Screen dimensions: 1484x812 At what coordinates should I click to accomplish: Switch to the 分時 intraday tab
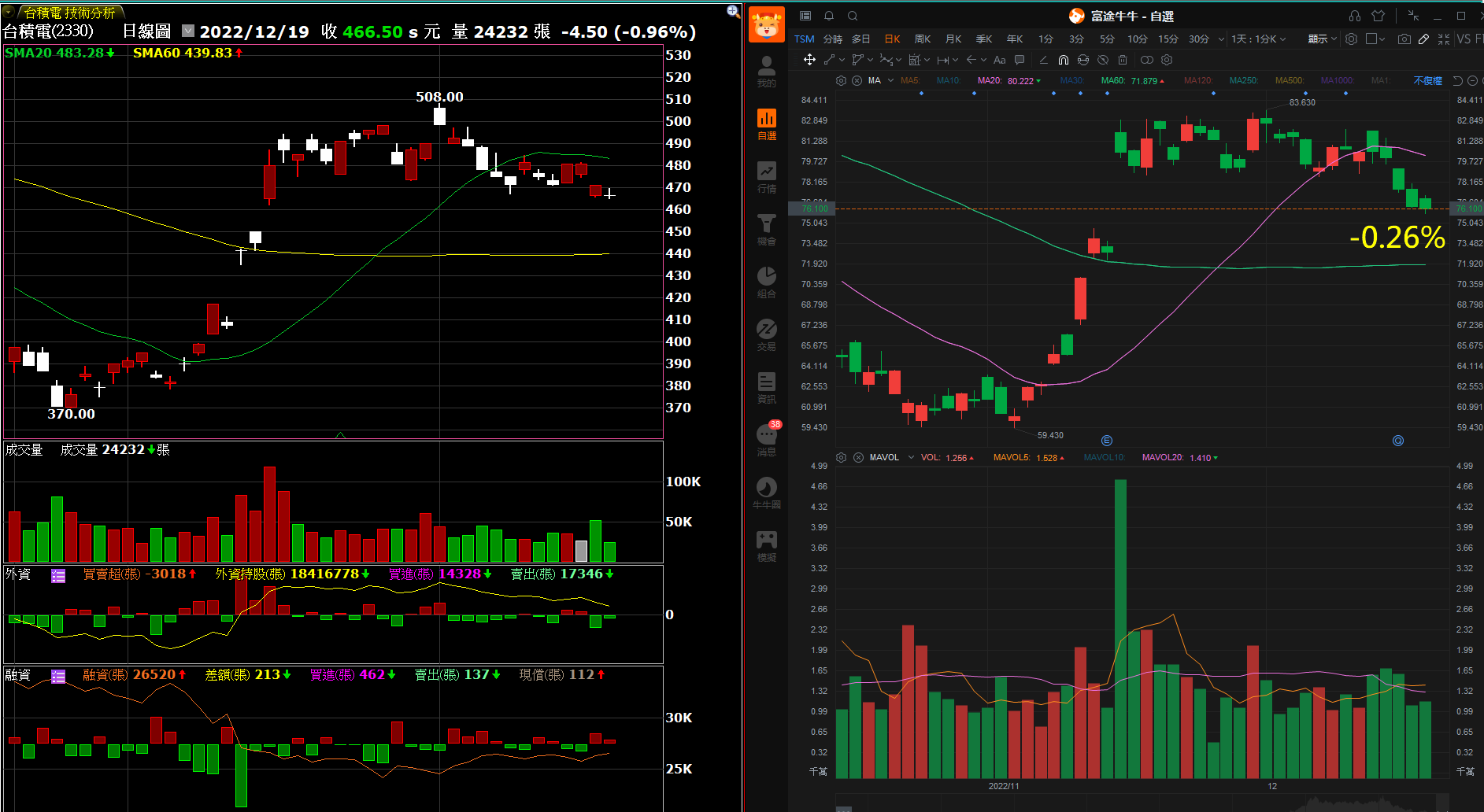pyautogui.click(x=833, y=39)
